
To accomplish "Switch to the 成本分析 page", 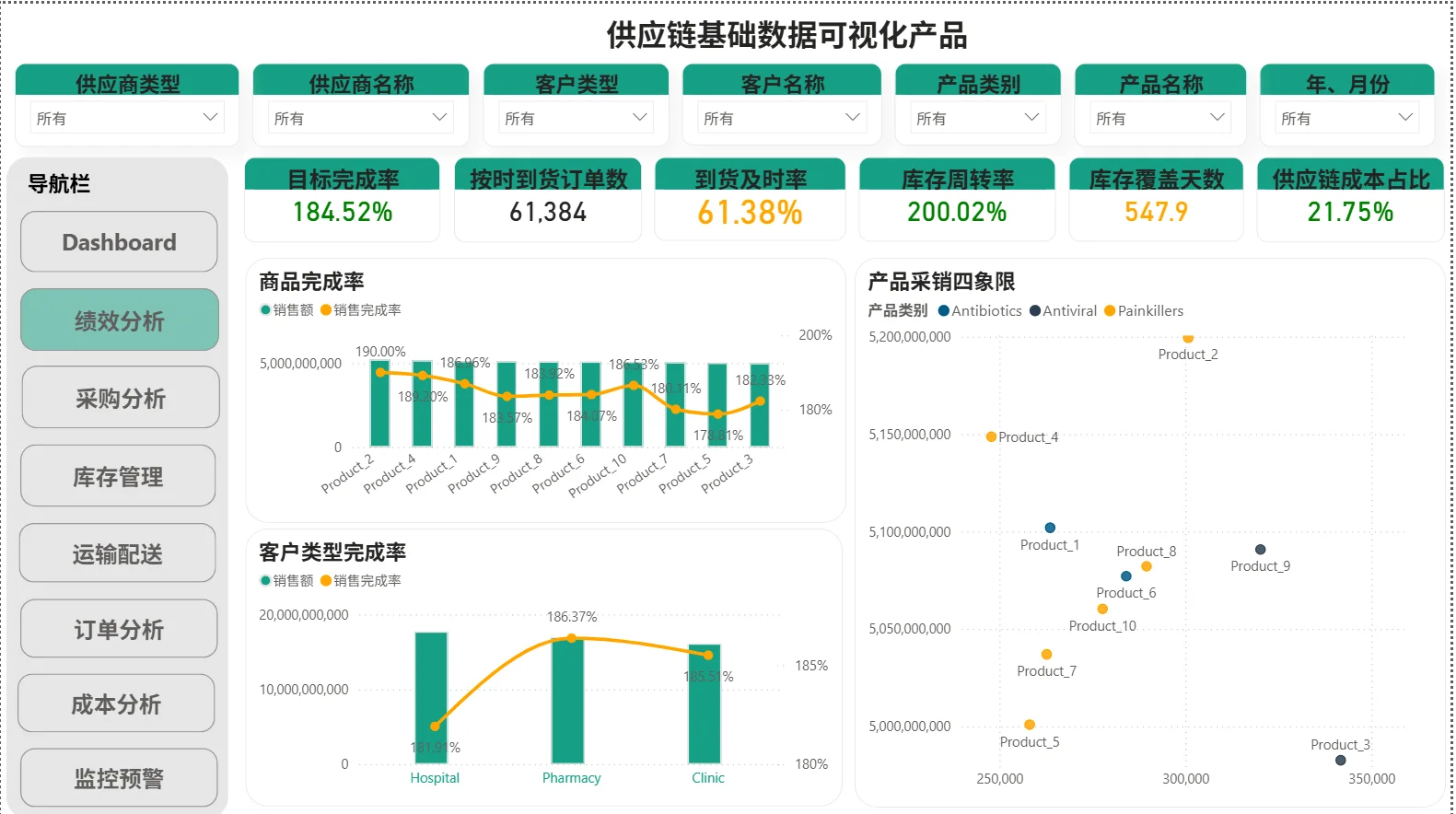I will point(116,704).
